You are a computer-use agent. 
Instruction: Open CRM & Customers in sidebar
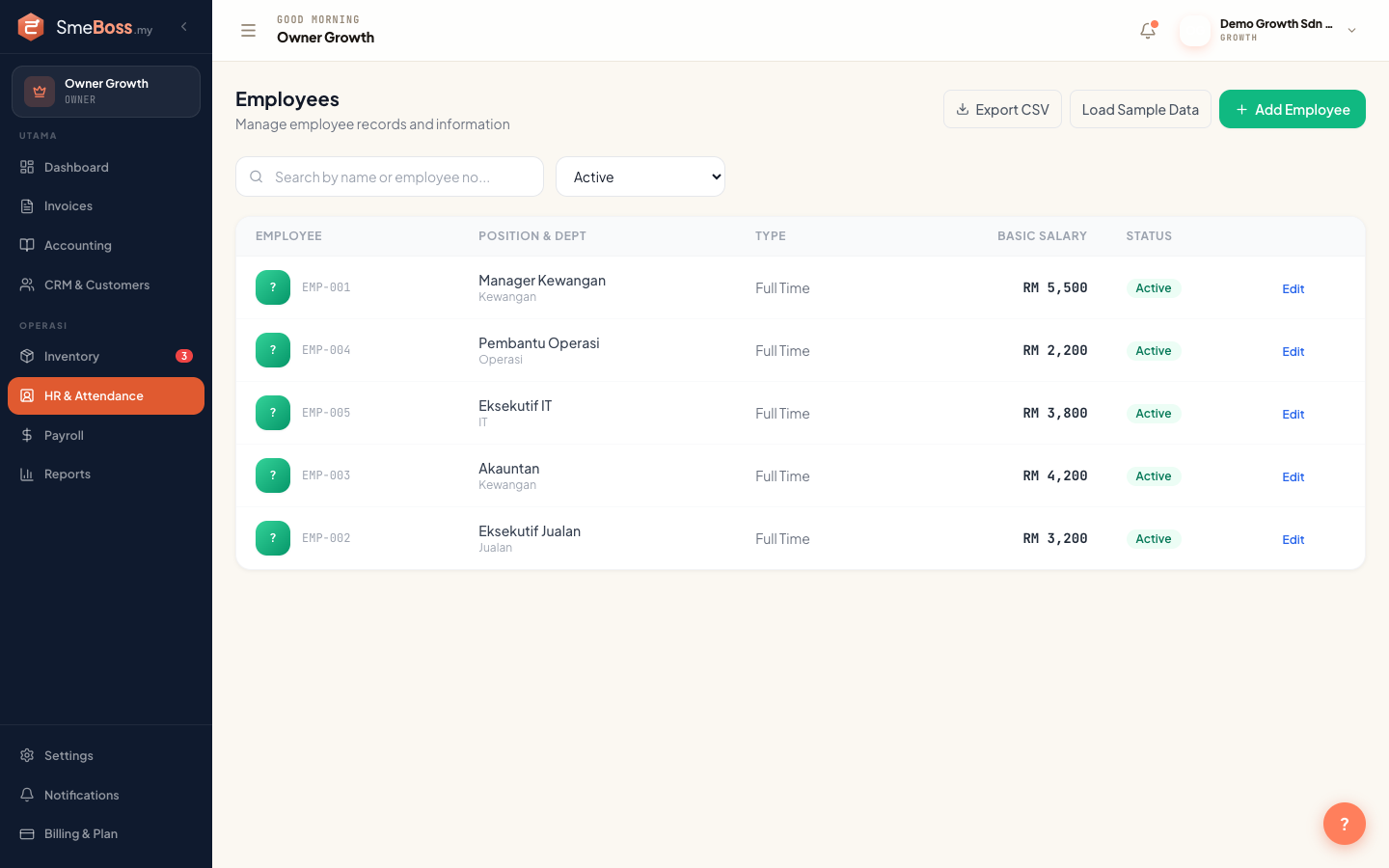[x=106, y=285]
